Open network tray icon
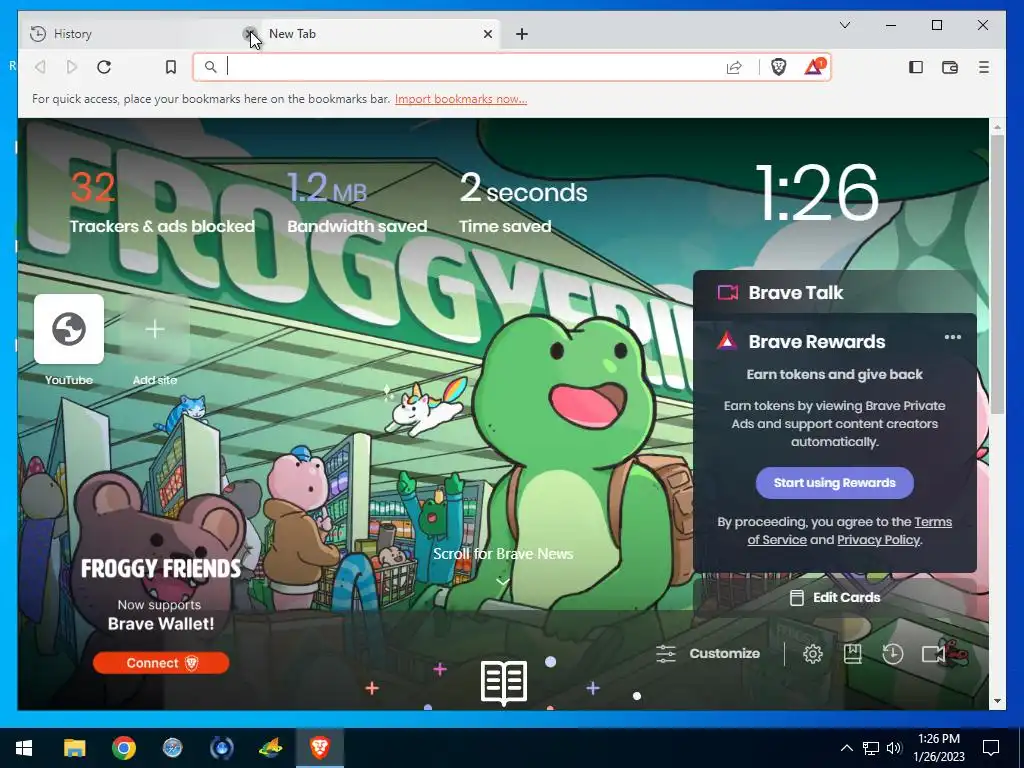 [x=871, y=748]
